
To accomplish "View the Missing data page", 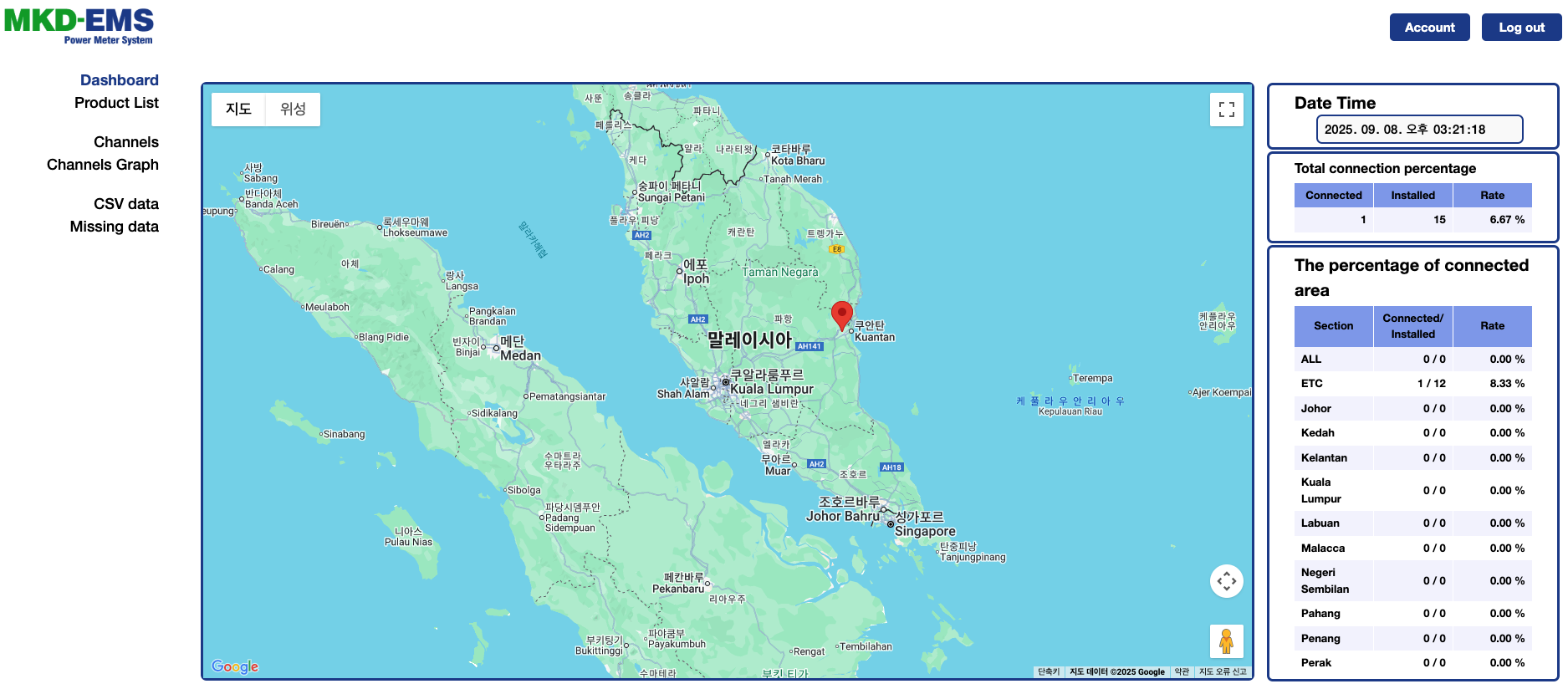I will point(114,227).
